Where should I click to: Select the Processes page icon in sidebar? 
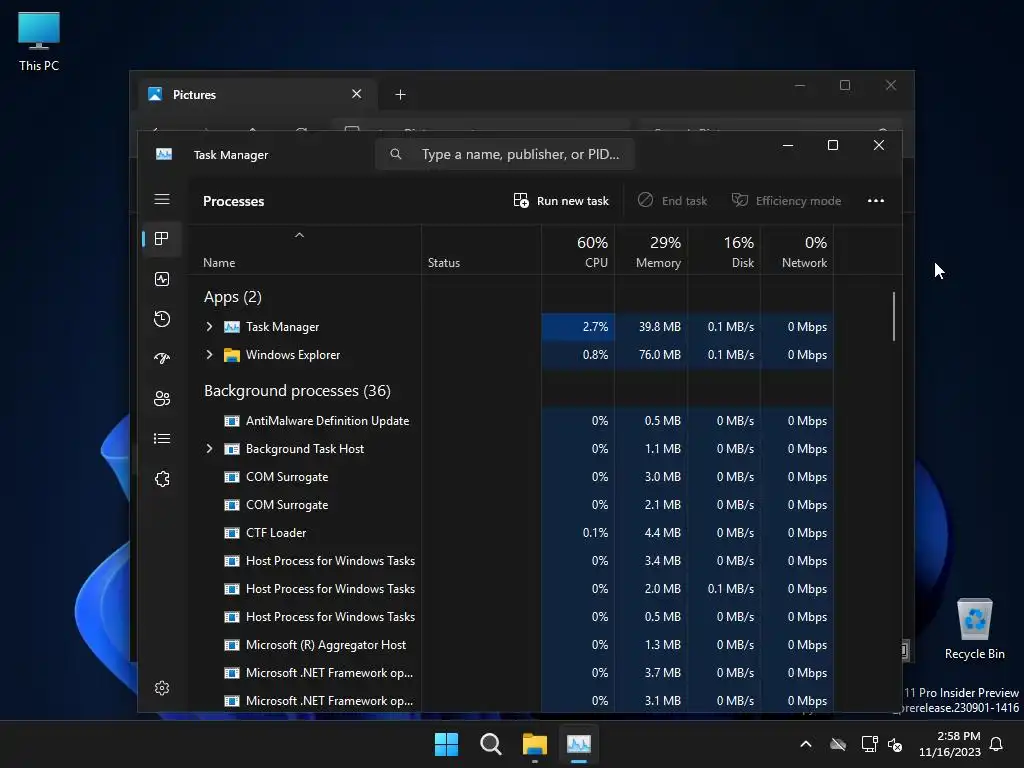[162, 239]
